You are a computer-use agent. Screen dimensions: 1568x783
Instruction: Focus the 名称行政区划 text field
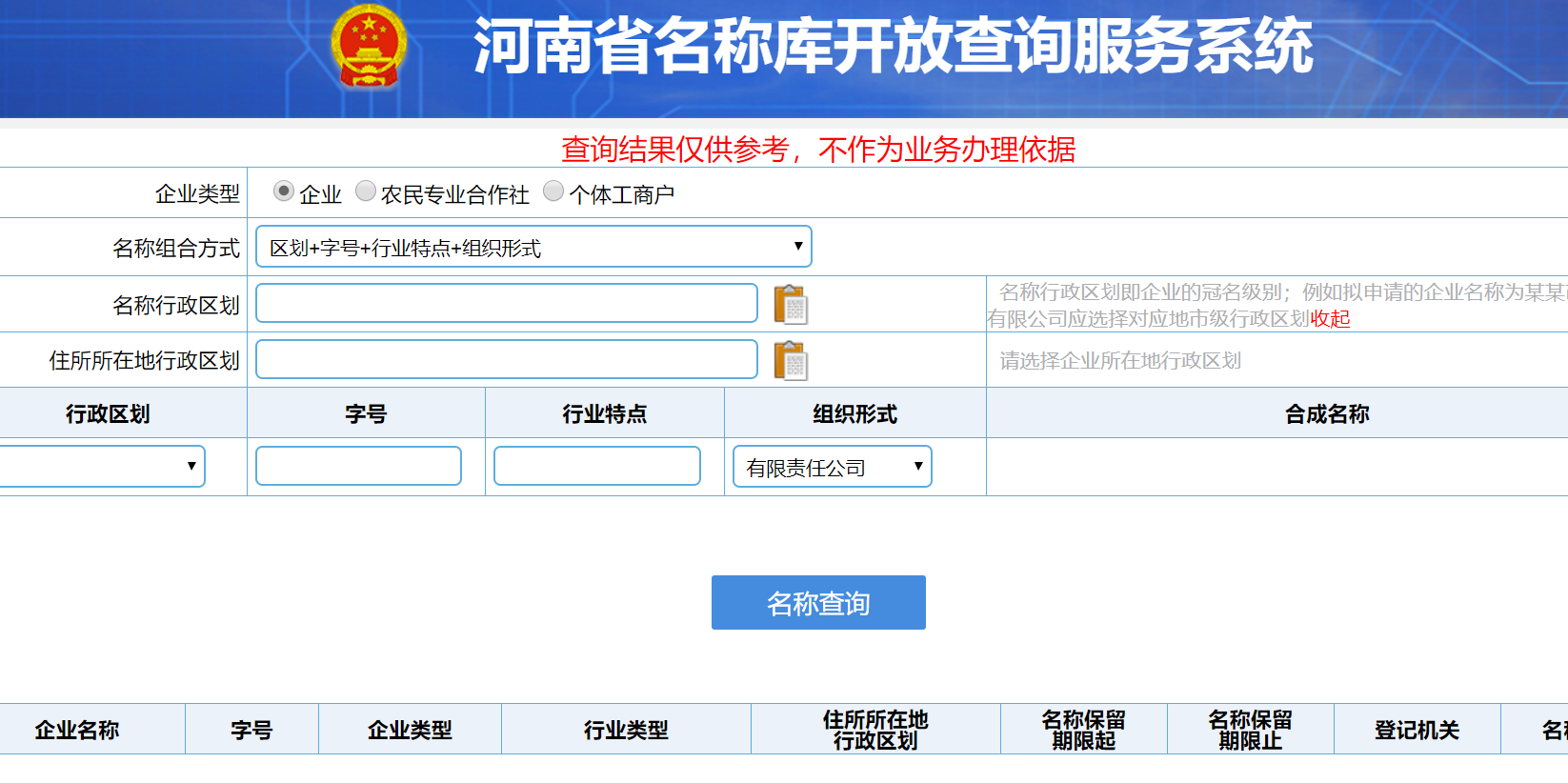tap(507, 304)
